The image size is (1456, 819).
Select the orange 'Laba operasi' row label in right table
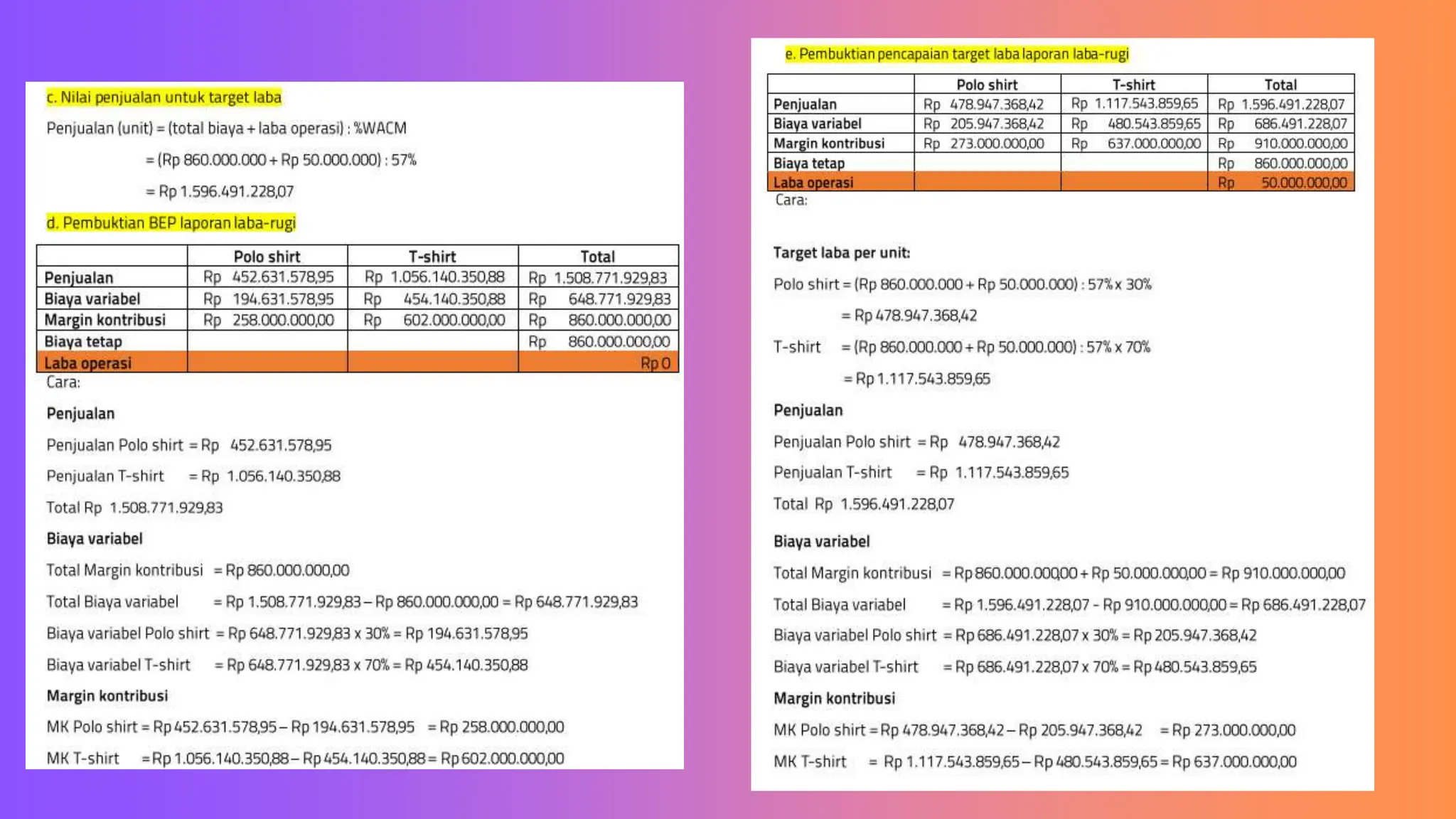[x=813, y=183]
